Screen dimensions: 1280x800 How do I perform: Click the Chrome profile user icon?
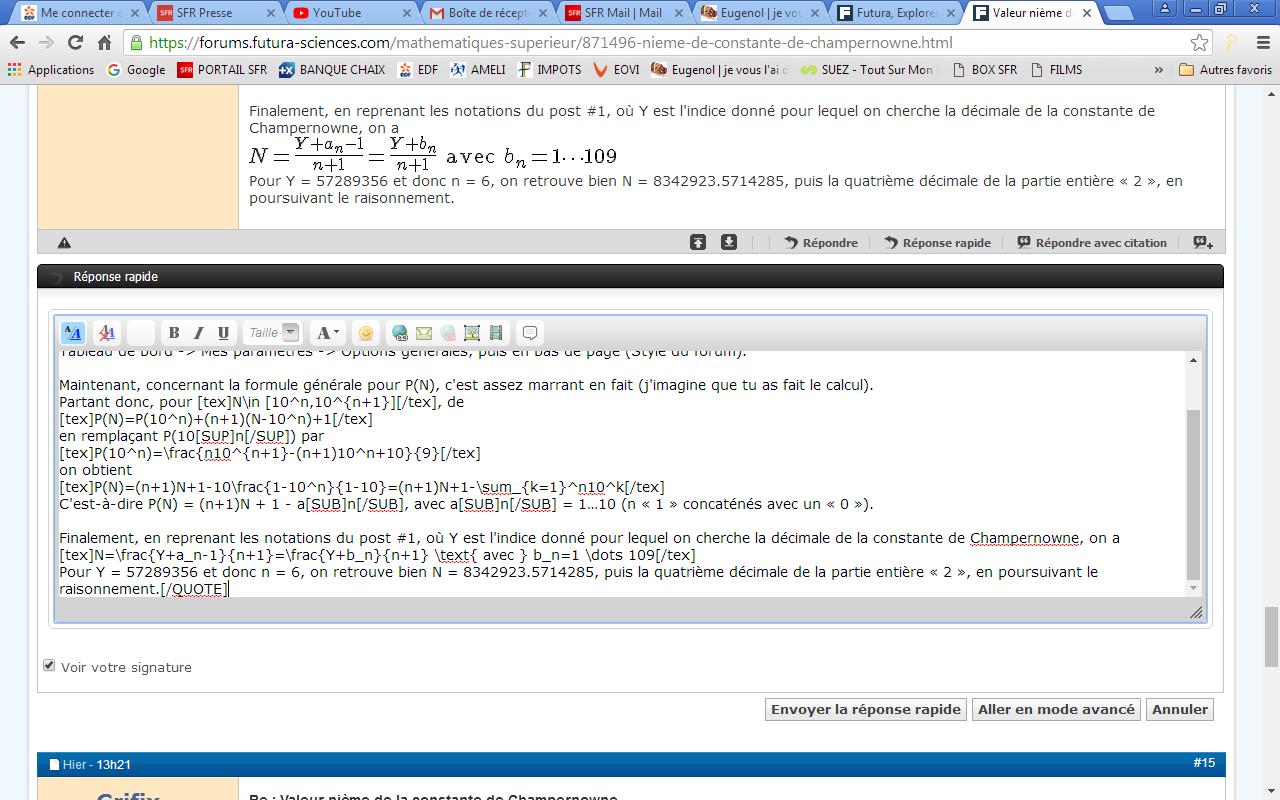coord(1166,8)
